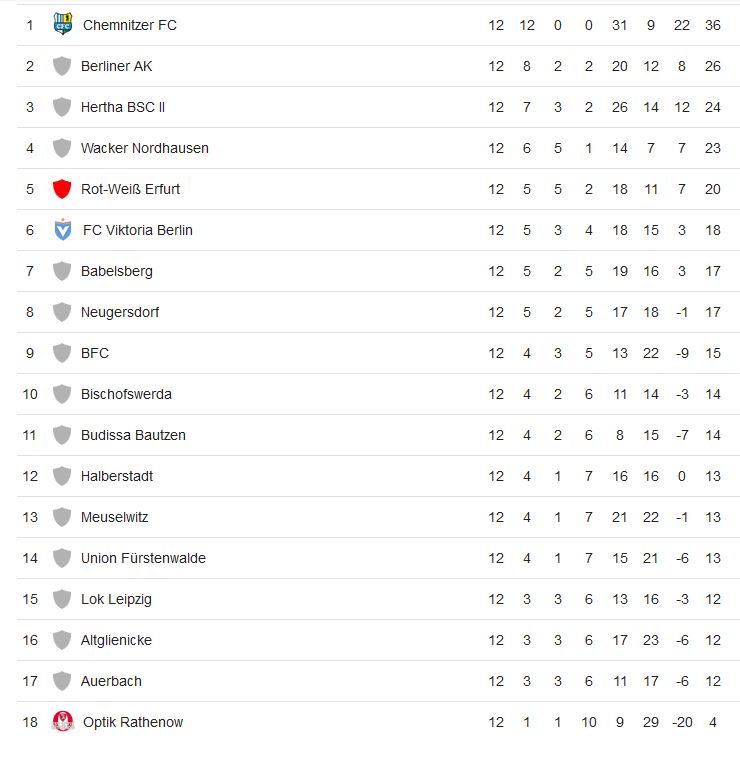Select the Wacker Nordhausen team name
This screenshot has height=758, width=740.
(x=144, y=148)
